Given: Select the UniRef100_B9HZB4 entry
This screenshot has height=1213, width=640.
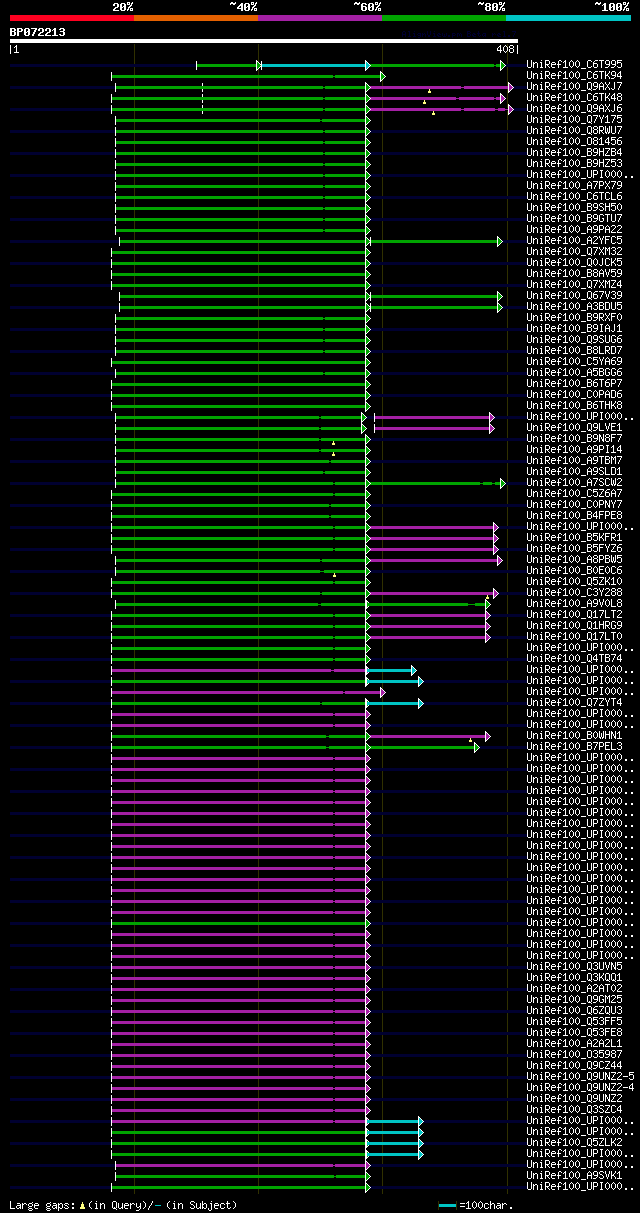Looking at the screenshot, I should click(x=574, y=152).
